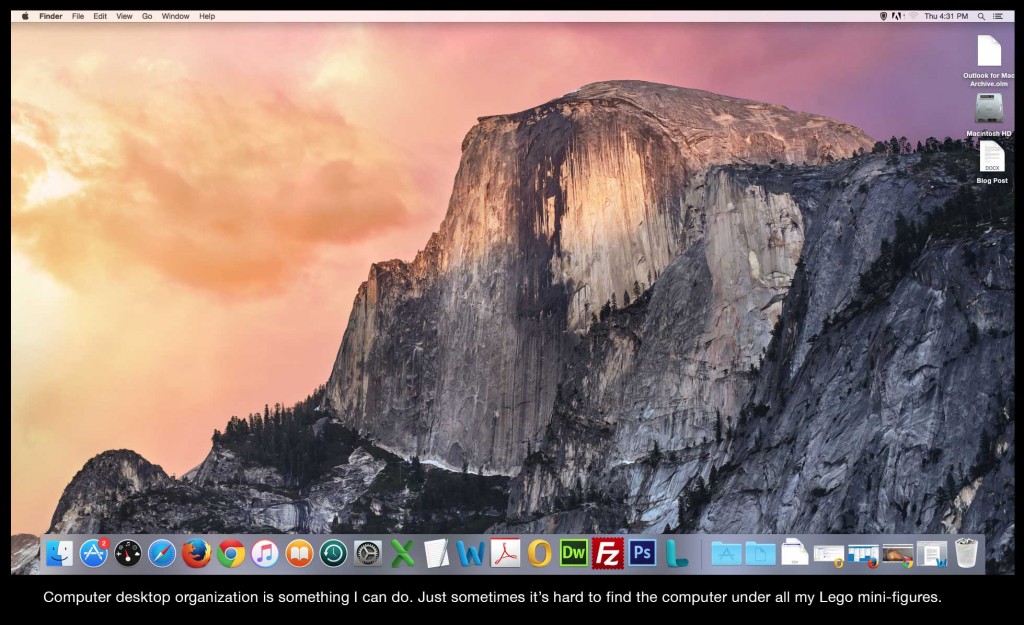Open FileZilla from the Dock
Image resolution: width=1024 pixels, height=625 pixels.
tap(605, 551)
